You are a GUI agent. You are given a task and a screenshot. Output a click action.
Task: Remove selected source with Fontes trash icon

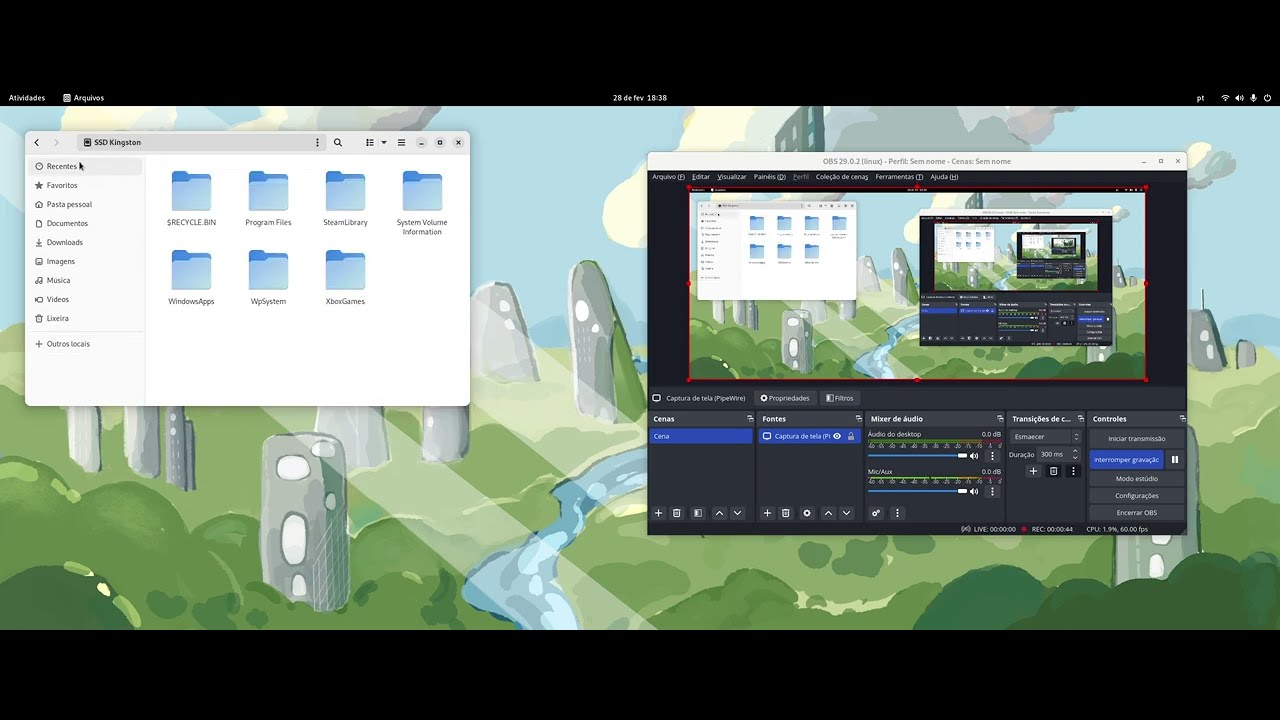tap(786, 513)
